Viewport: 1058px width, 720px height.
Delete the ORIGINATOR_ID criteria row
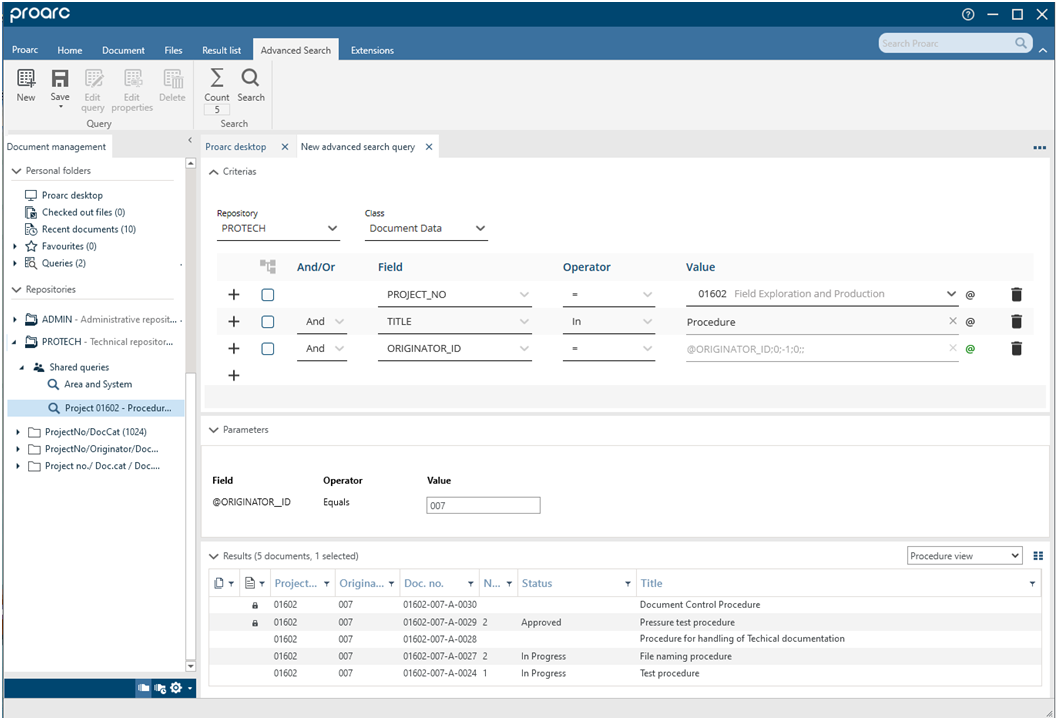1017,348
